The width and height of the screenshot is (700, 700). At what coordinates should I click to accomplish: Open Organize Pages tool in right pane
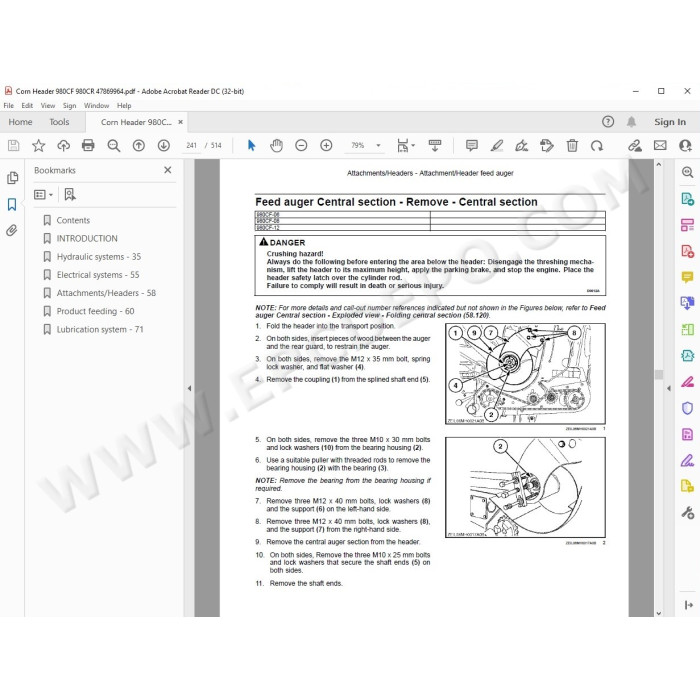click(687, 225)
